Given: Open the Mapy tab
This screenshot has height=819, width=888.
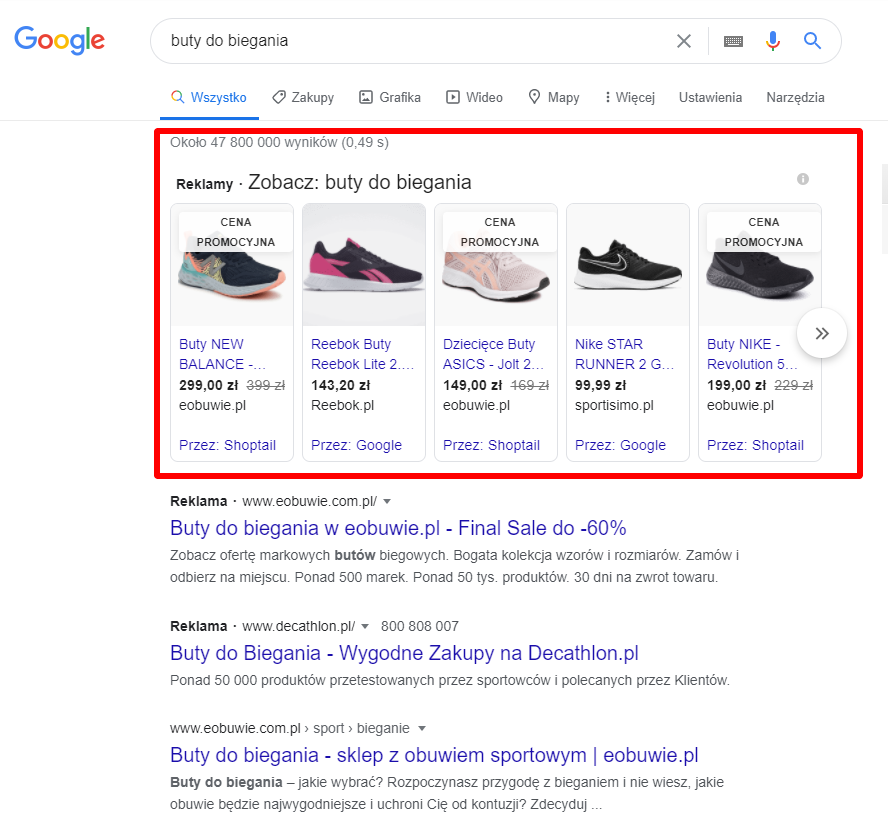Looking at the screenshot, I should (x=554, y=97).
